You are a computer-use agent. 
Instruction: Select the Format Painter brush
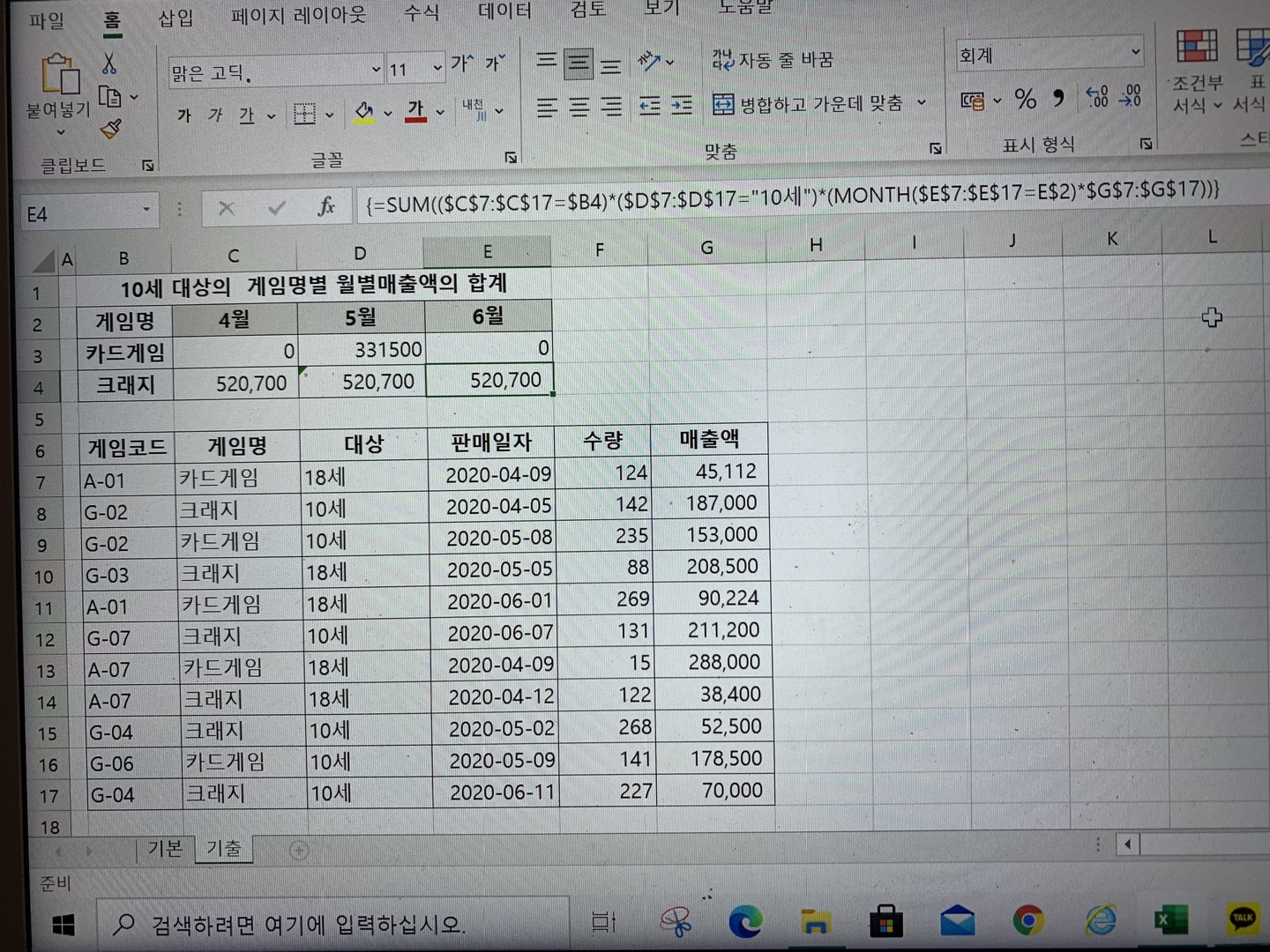click(x=111, y=130)
